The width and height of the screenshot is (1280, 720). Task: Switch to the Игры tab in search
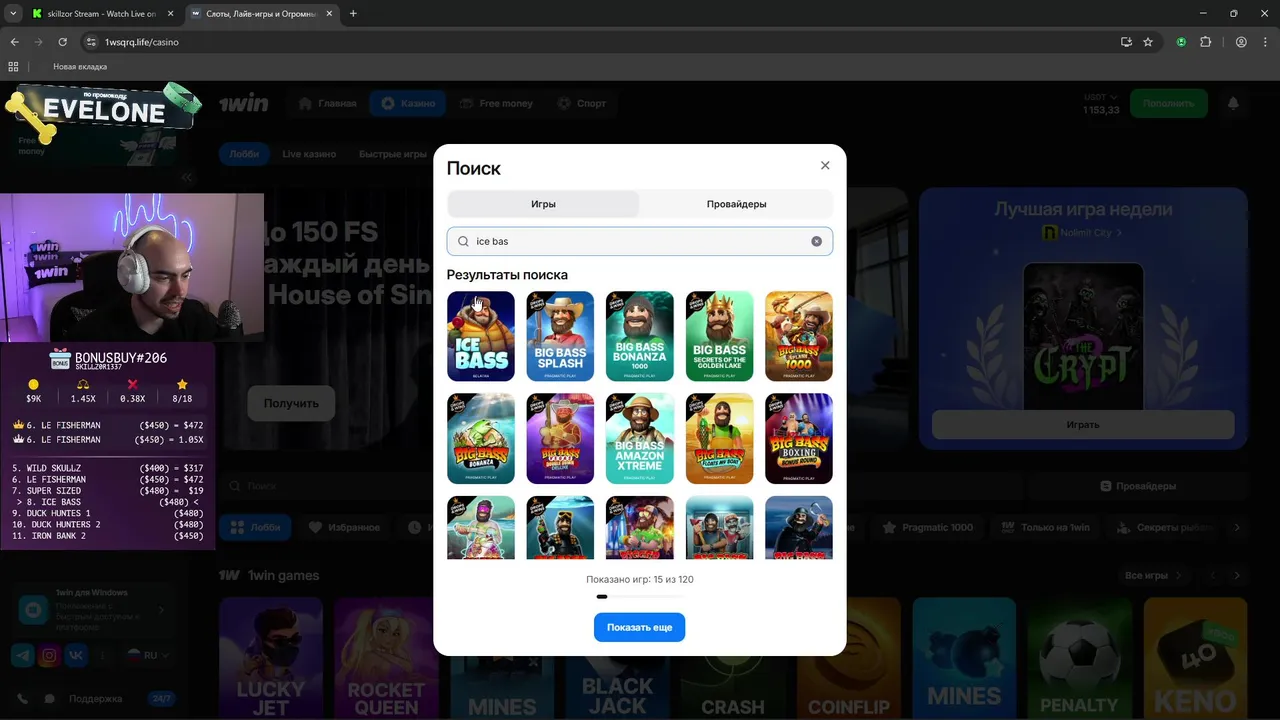[x=543, y=204]
